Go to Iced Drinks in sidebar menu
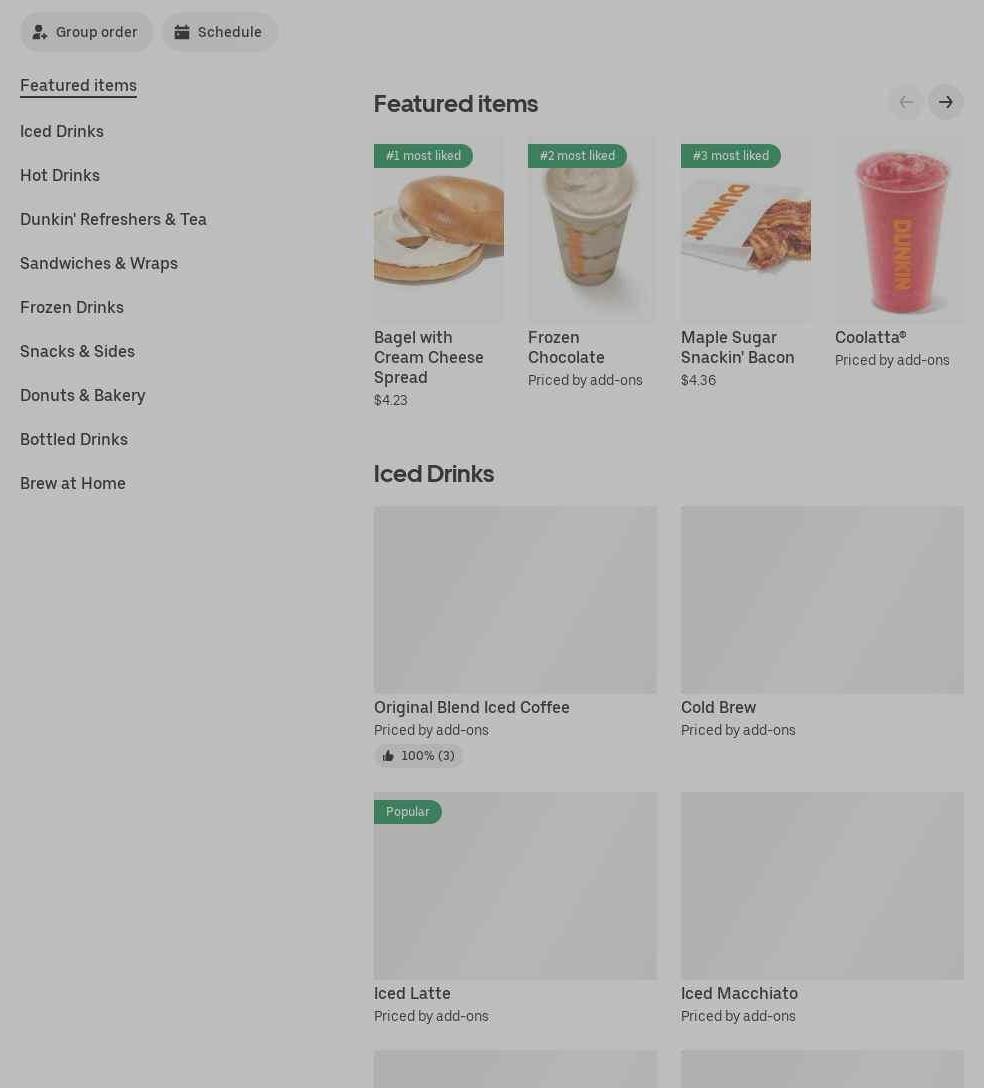Screen dimensions: 984x1088 pos(62,131)
